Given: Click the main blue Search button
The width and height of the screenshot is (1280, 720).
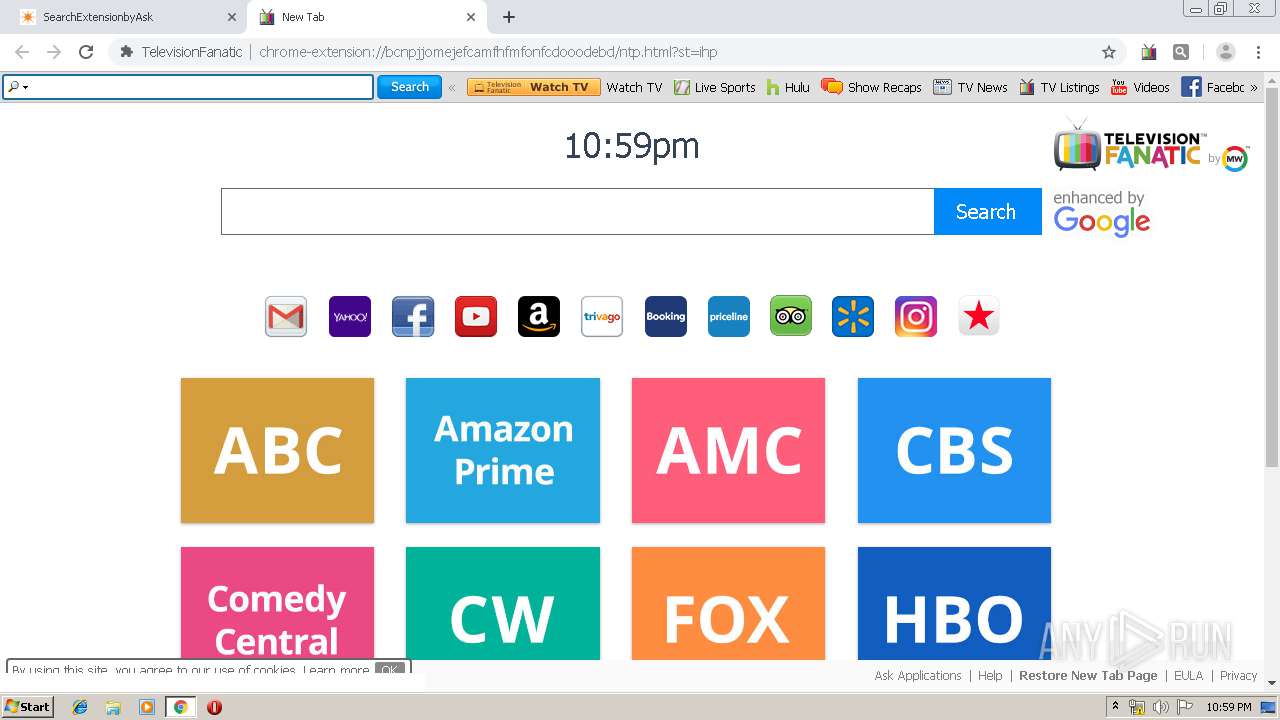Looking at the screenshot, I should pos(987,211).
